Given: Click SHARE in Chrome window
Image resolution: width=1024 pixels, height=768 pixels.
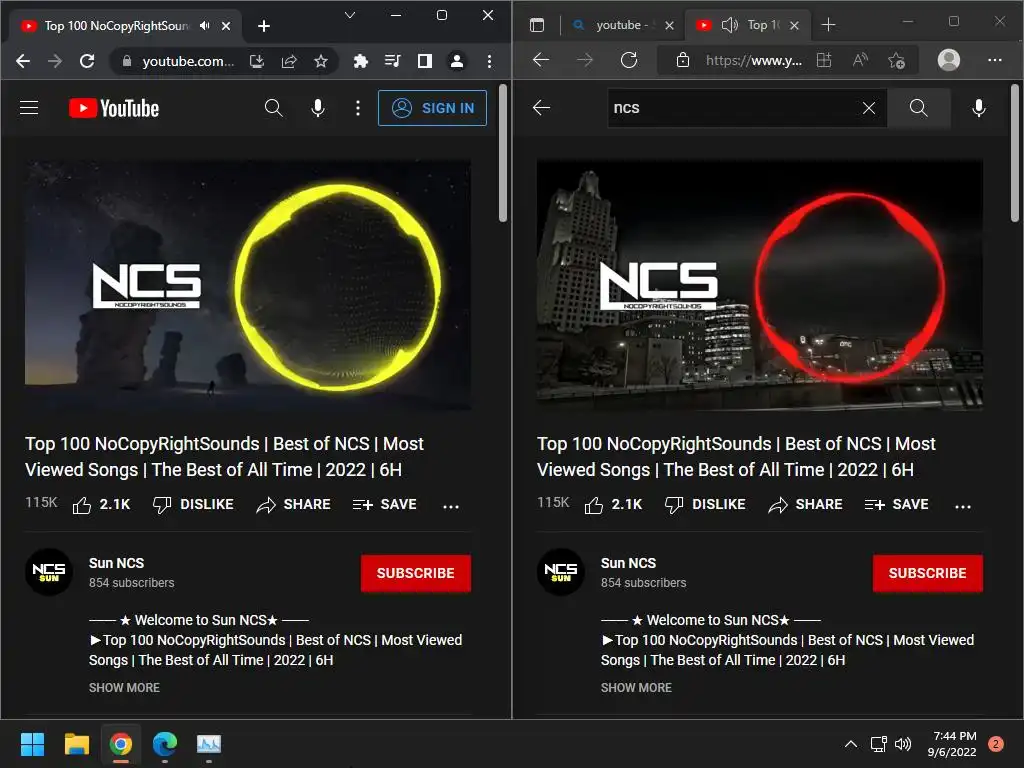Looking at the screenshot, I should 293,505.
